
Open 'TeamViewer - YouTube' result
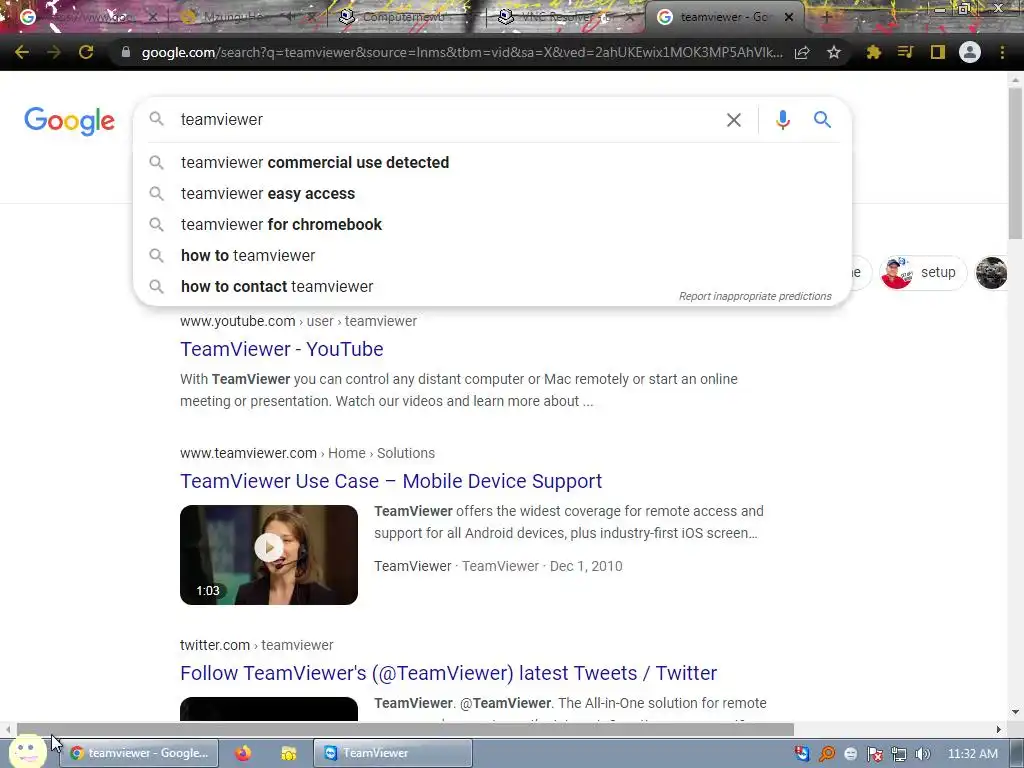[x=281, y=349]
